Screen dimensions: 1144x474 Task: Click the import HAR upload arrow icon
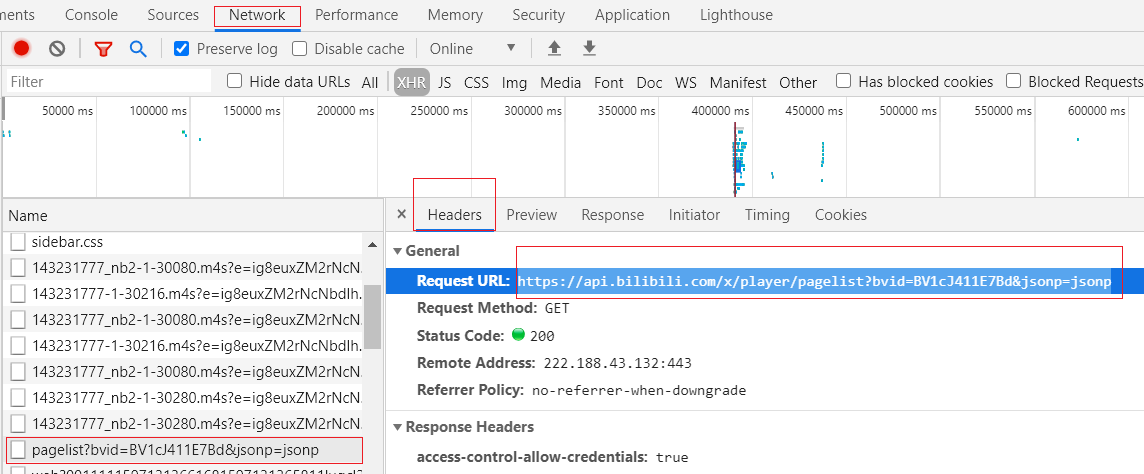point(554,48)
